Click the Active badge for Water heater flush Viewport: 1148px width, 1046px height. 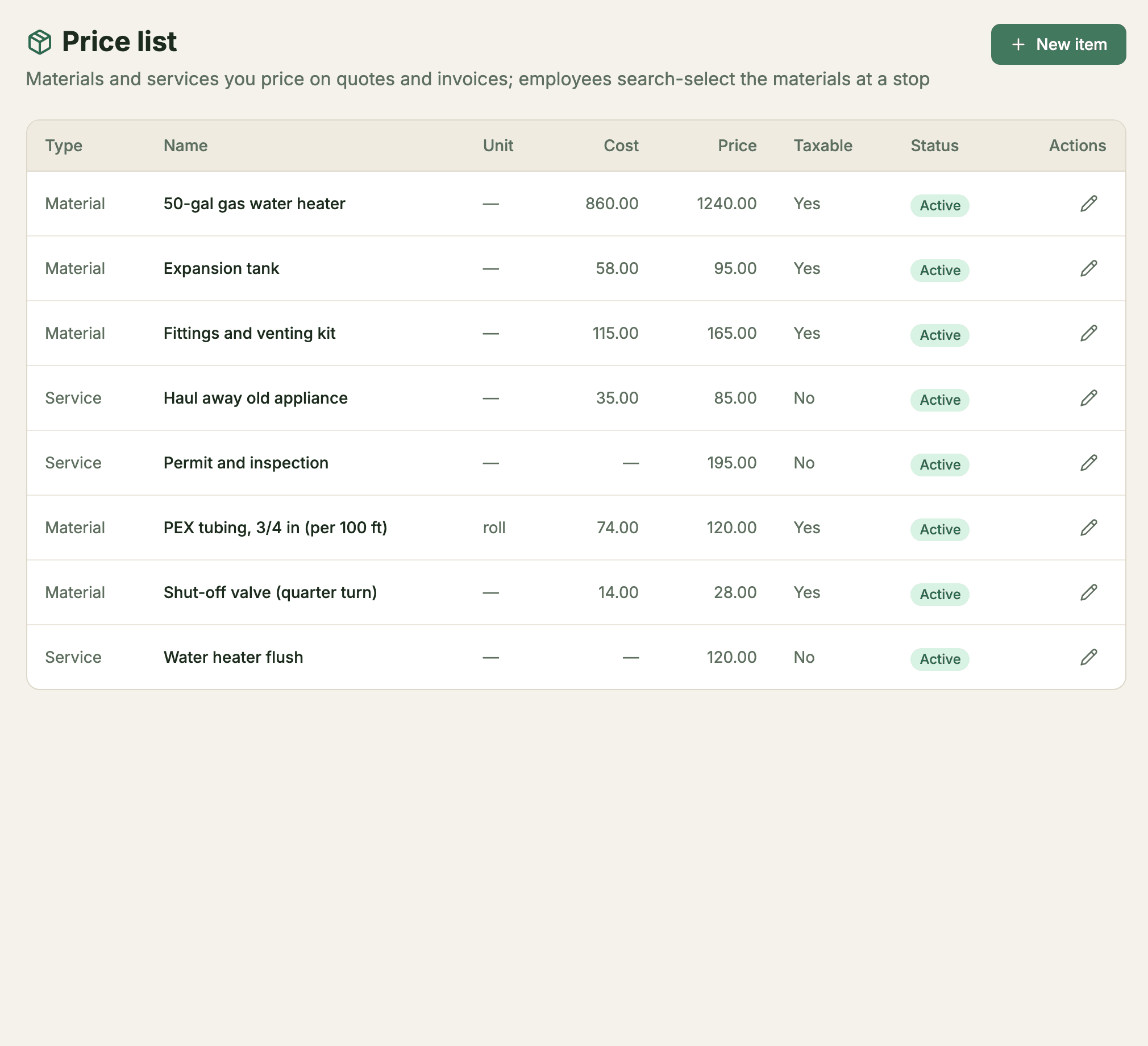(x=939, y=659)
